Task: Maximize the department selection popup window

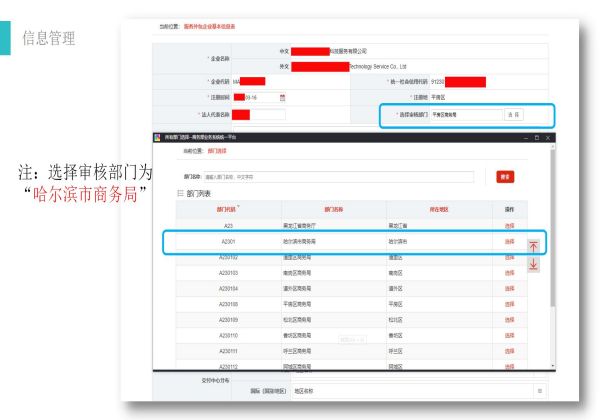Action: pyautogui.click(x=536, y=136)
